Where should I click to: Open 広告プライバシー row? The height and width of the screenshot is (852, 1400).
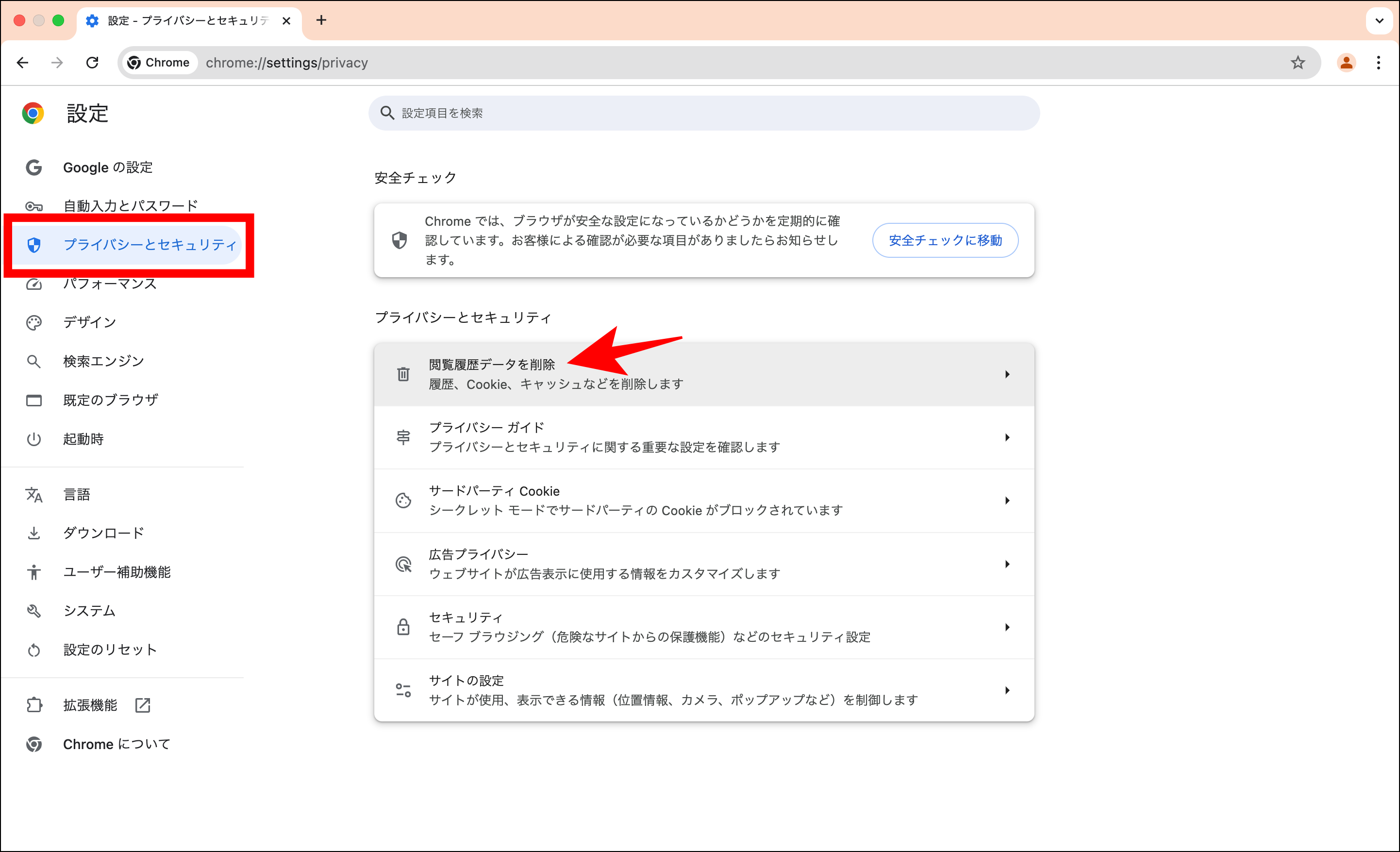click(704, 564)
